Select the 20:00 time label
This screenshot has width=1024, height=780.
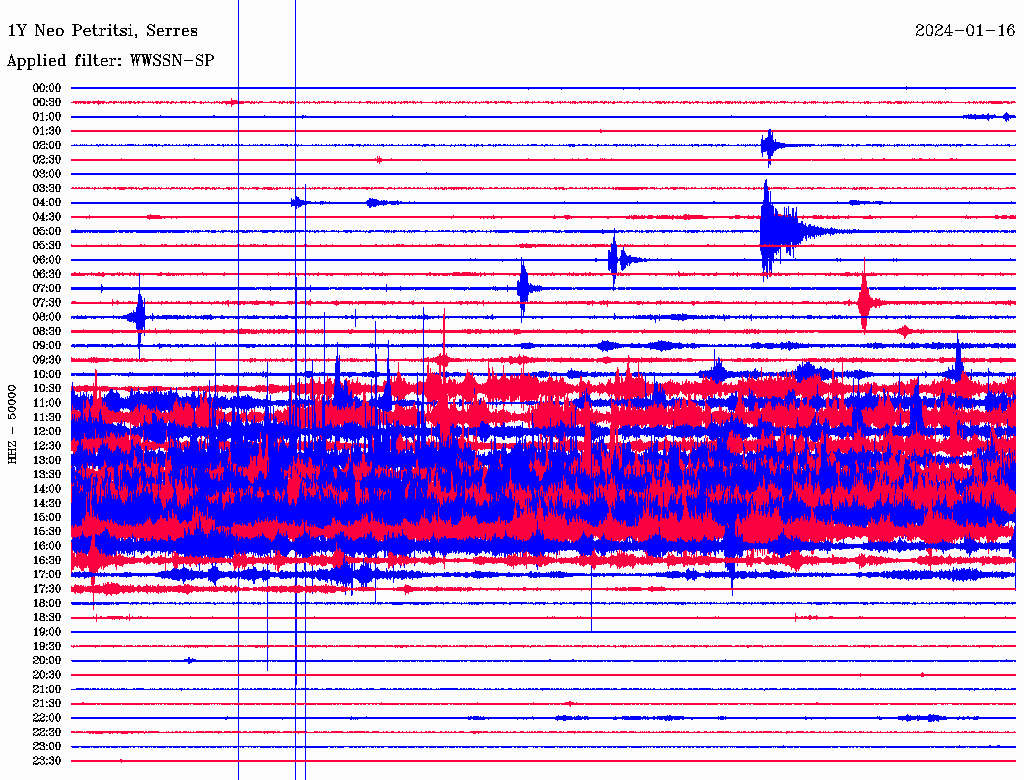tap(47, 660)
